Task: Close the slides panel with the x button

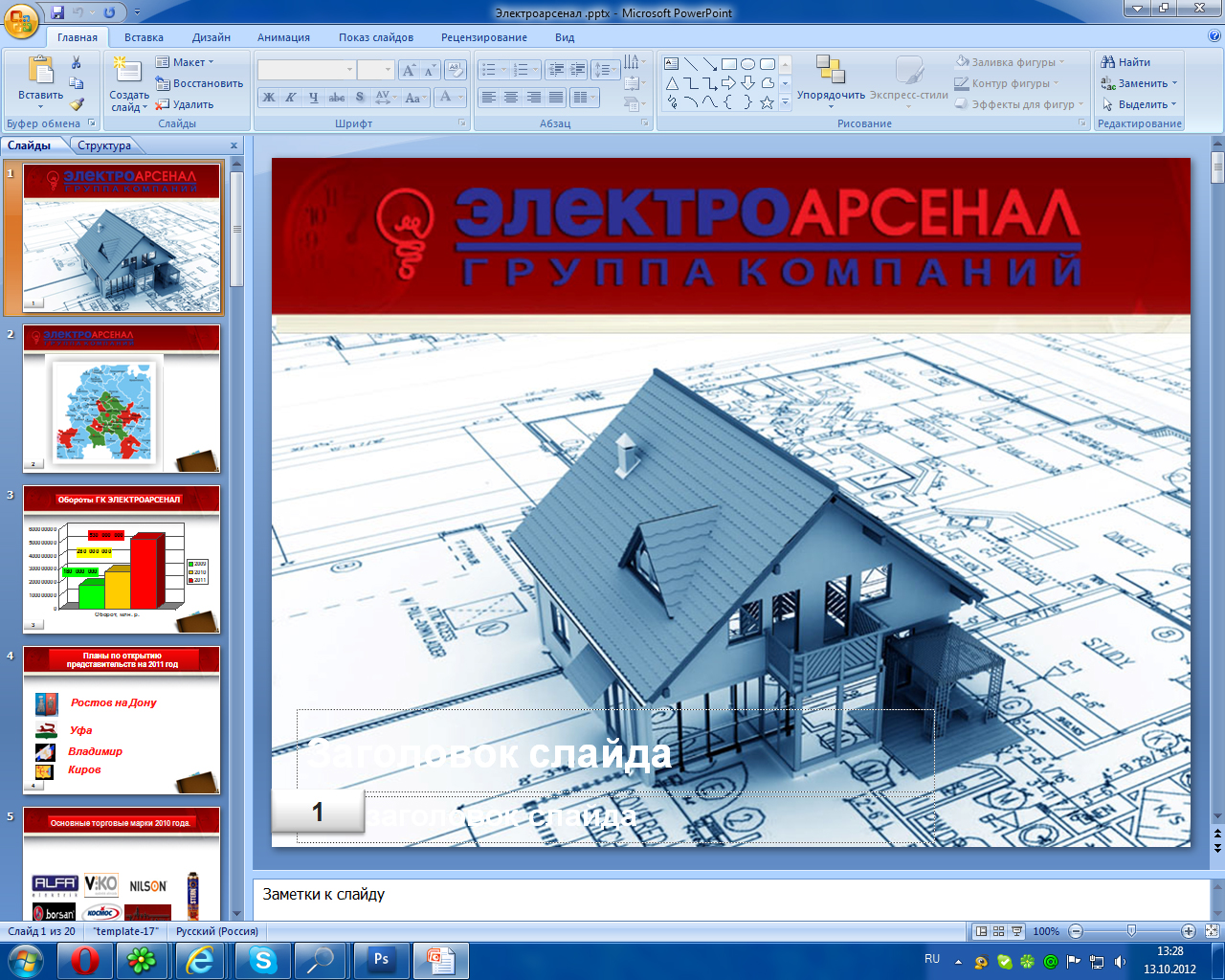Action: tap(234, 145)
